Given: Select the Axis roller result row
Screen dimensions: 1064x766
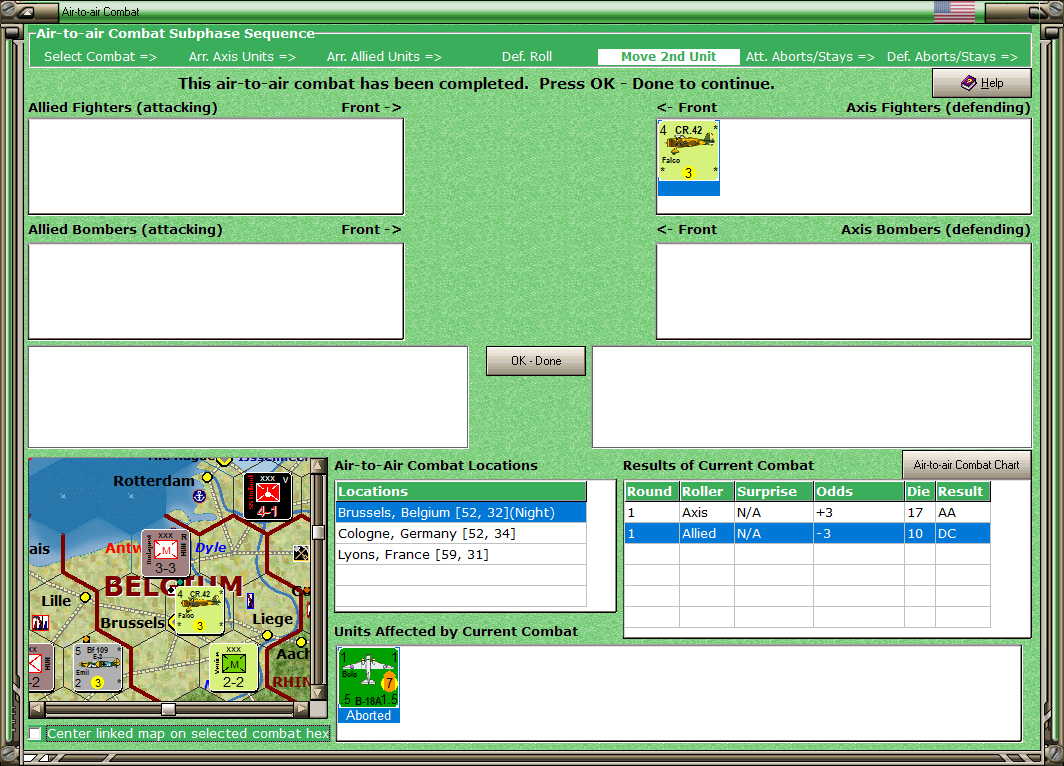Looking at the screenshot, I should click(807, 512).
